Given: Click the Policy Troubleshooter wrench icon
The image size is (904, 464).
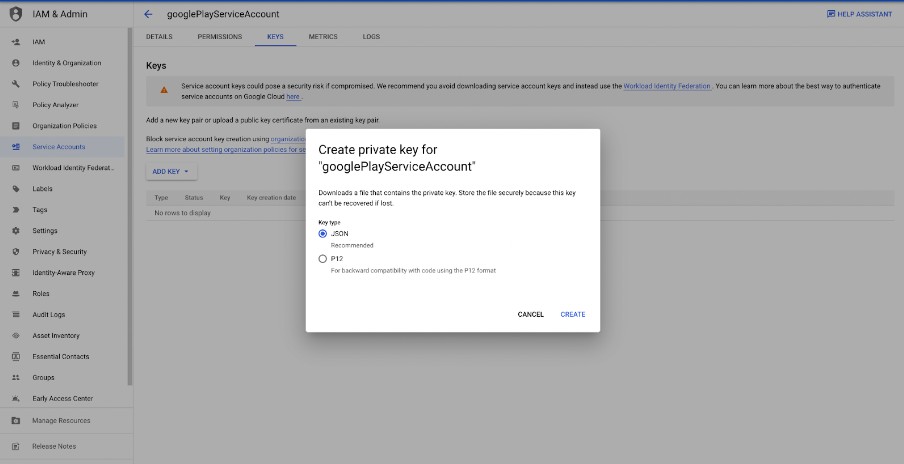Looking at the screenshot, I should (16, 84).
